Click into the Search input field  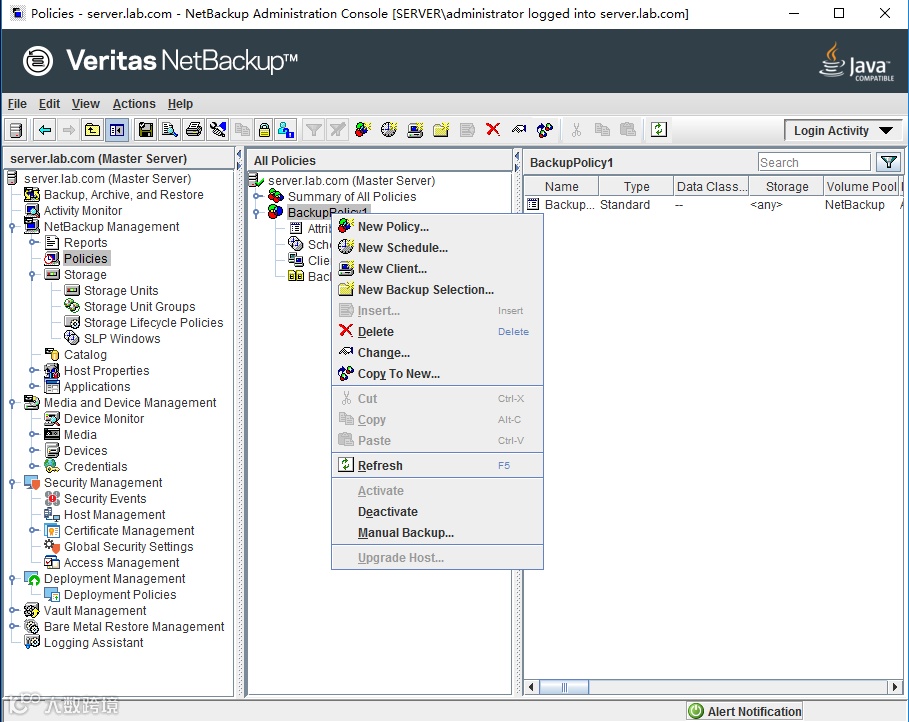tap(813, 162)
